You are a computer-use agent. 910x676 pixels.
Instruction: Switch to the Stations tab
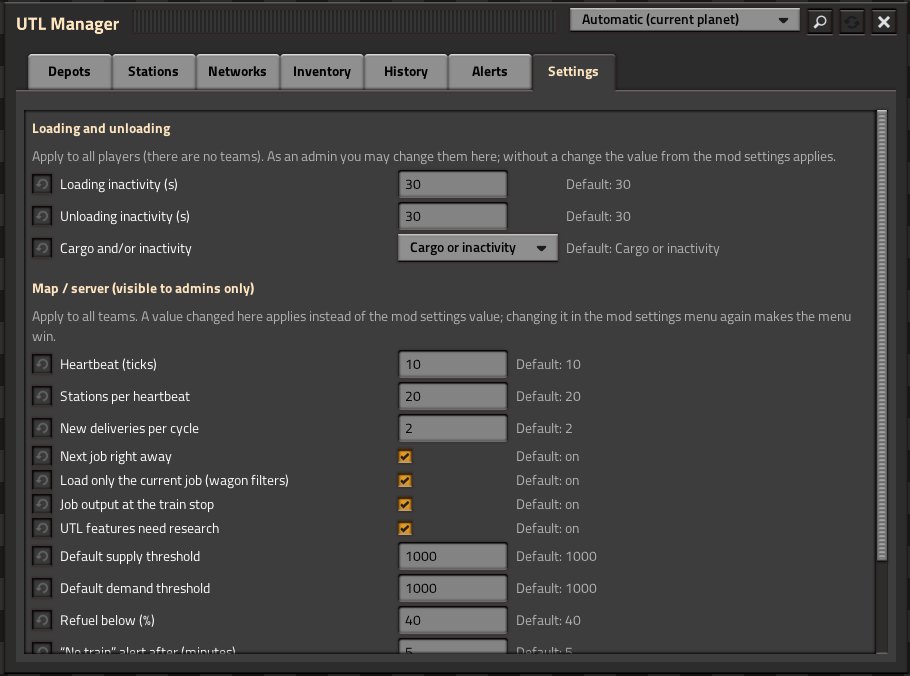[x=153, y=71]
